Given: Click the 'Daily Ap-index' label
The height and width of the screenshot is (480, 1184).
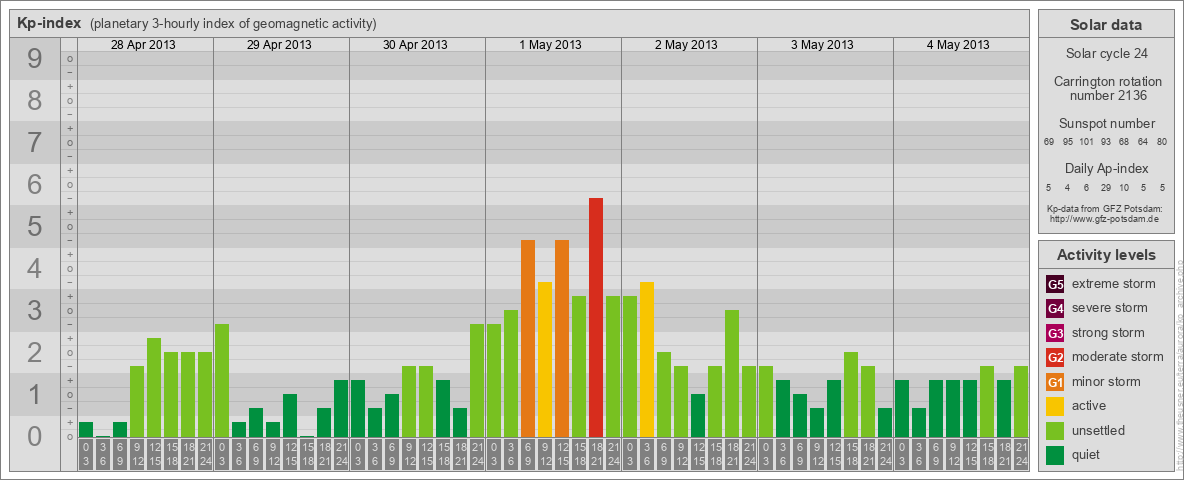Looking at the screenshot, I should point(1107,168).
